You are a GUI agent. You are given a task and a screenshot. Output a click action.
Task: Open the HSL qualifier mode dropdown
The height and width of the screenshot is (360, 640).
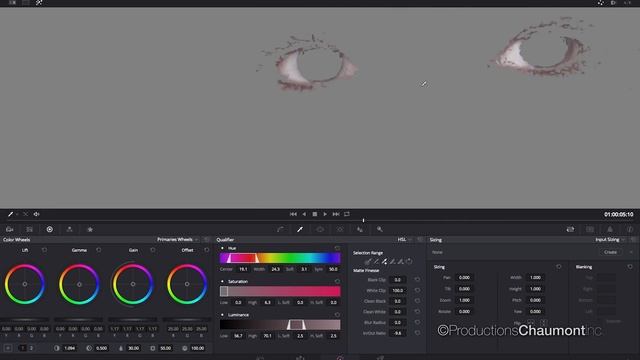[x=404, y=240]
